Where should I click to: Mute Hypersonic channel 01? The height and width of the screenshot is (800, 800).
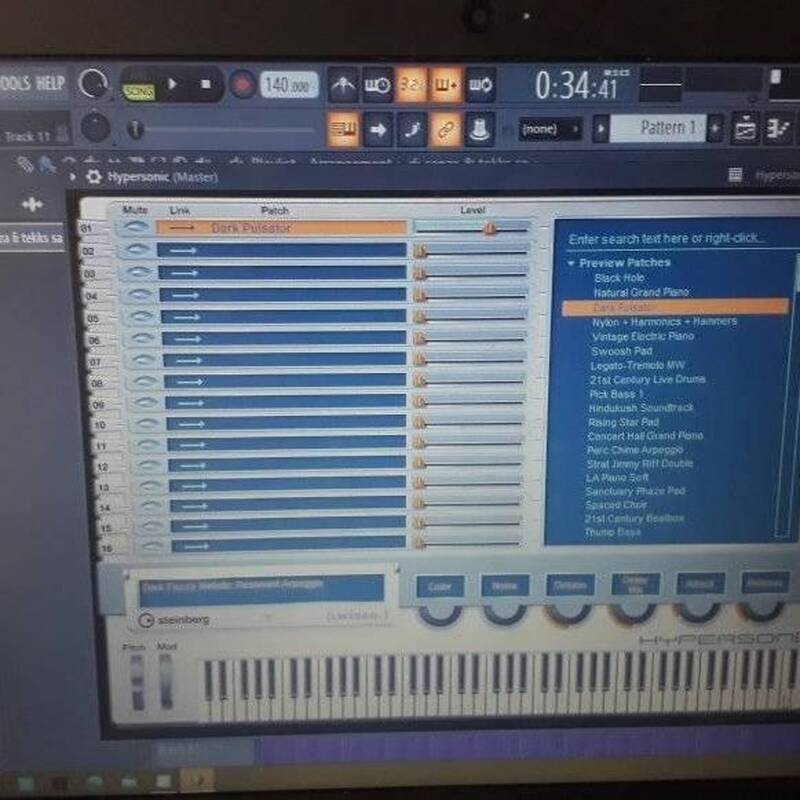136,228
